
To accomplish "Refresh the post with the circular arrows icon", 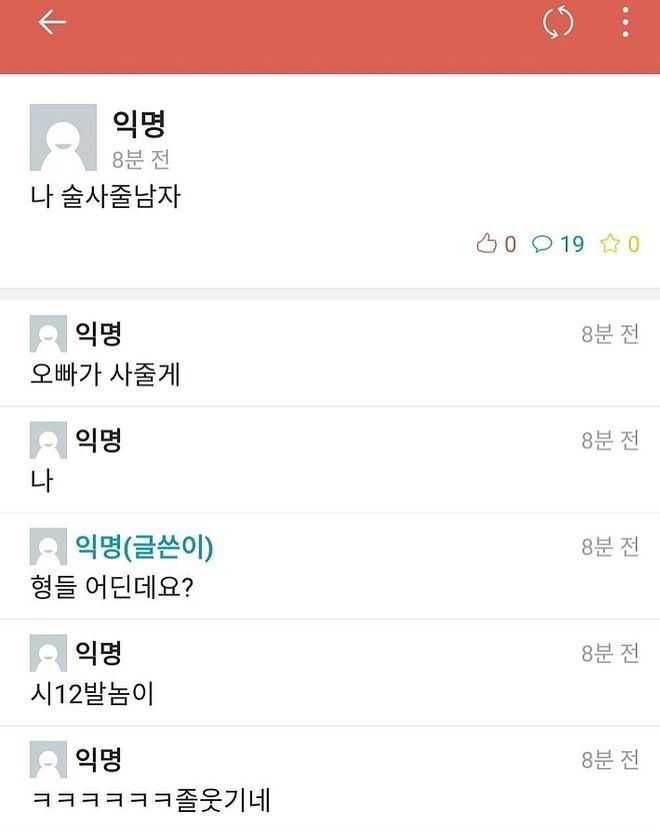I will [x=558, y=22].
